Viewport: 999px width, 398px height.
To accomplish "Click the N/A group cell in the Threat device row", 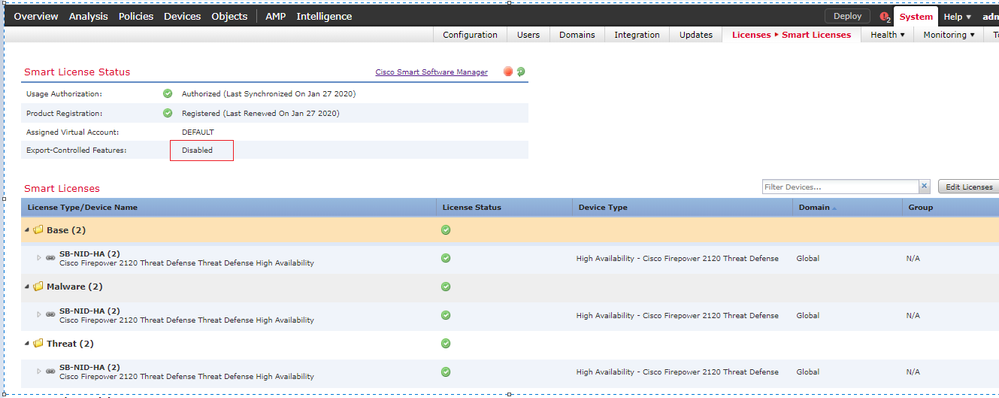I will [912, 372].
